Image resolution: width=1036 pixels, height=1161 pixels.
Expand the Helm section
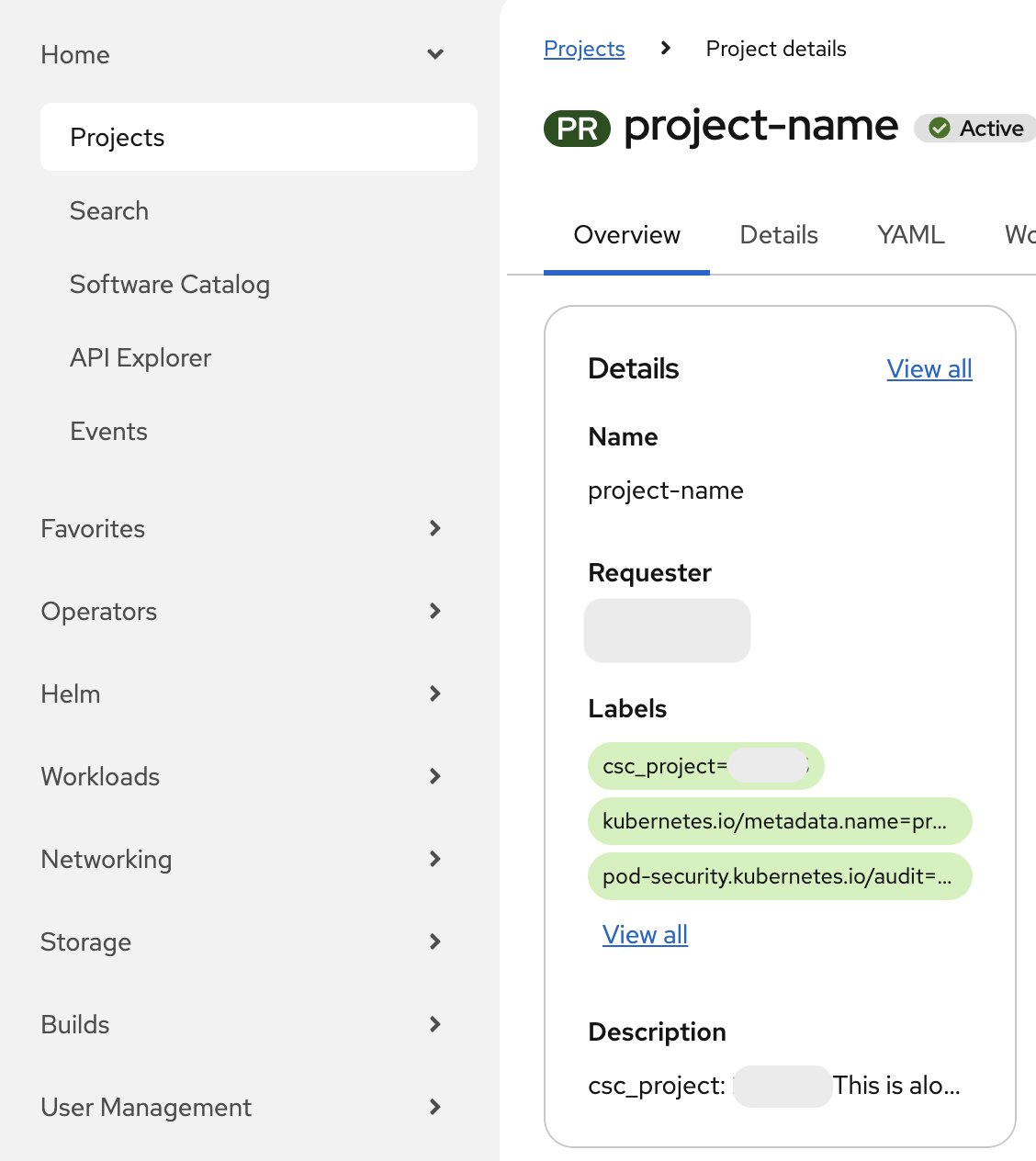pyautogui.click(x=434, y=693)
